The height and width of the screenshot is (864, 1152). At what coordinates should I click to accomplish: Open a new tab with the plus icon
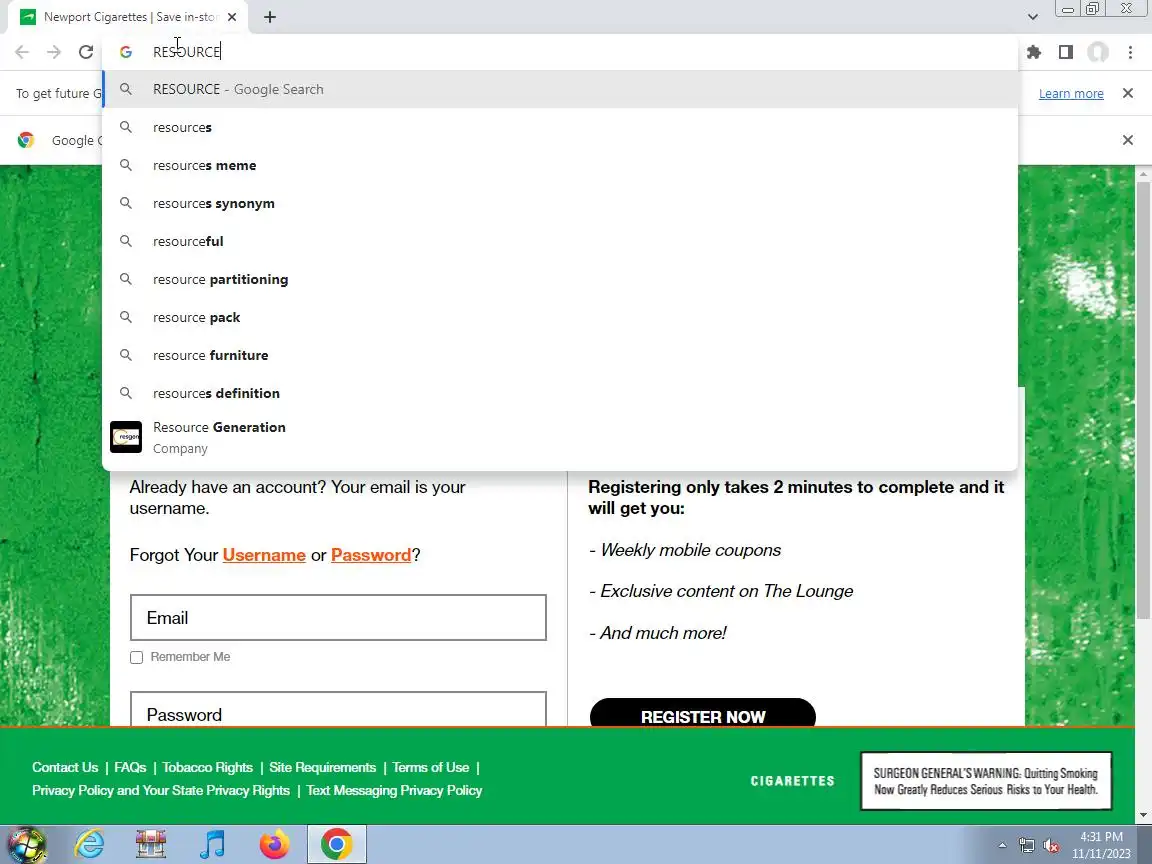pyautogui.click(x=270, y=17)
